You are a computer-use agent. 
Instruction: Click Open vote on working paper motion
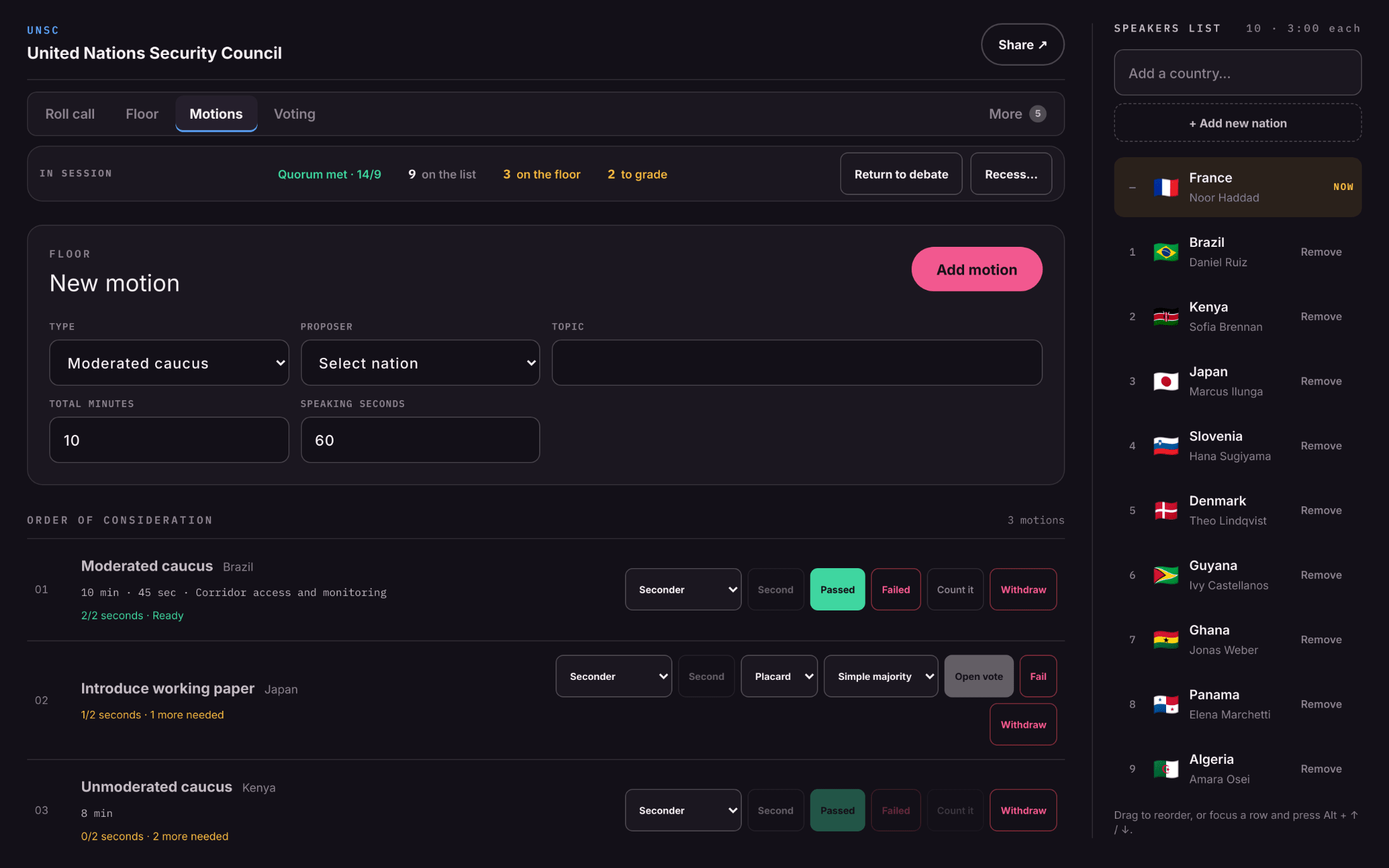[x=979, y=676]
